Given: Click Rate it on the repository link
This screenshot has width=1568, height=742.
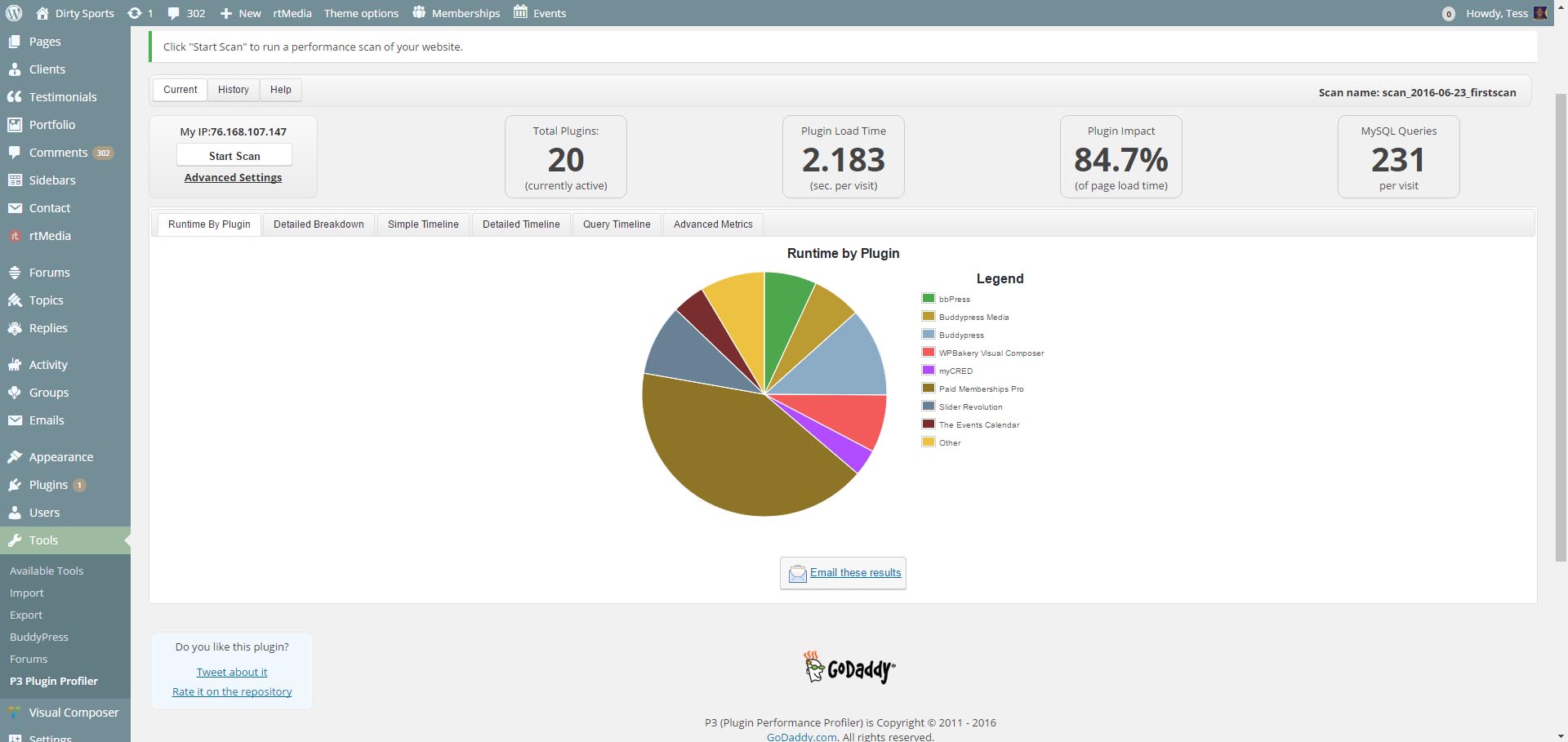Looking at the screenshot, I should [232, 692].
